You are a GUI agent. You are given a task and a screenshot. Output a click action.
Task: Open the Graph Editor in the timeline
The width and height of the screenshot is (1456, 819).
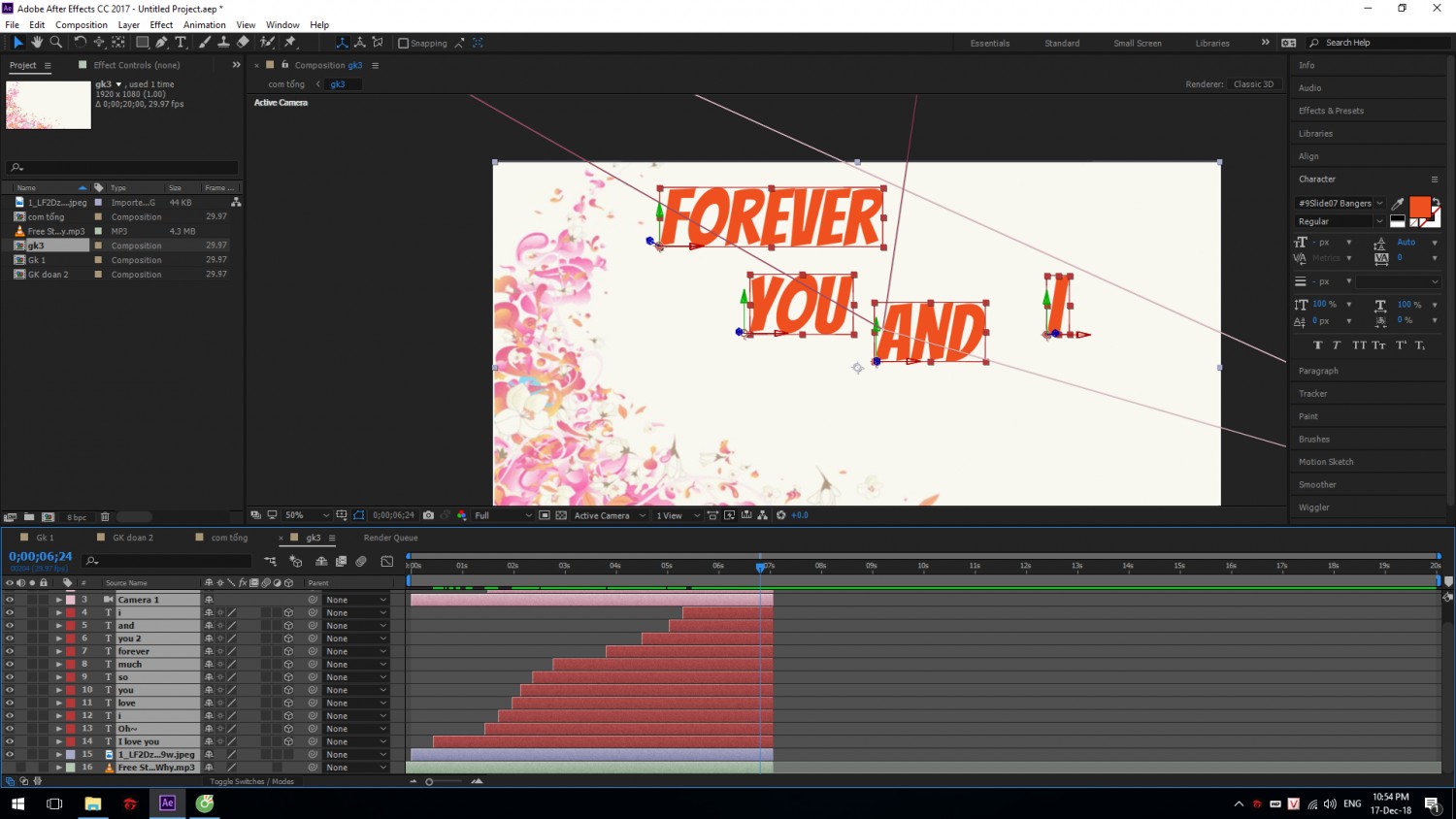(x=386, y=561)
